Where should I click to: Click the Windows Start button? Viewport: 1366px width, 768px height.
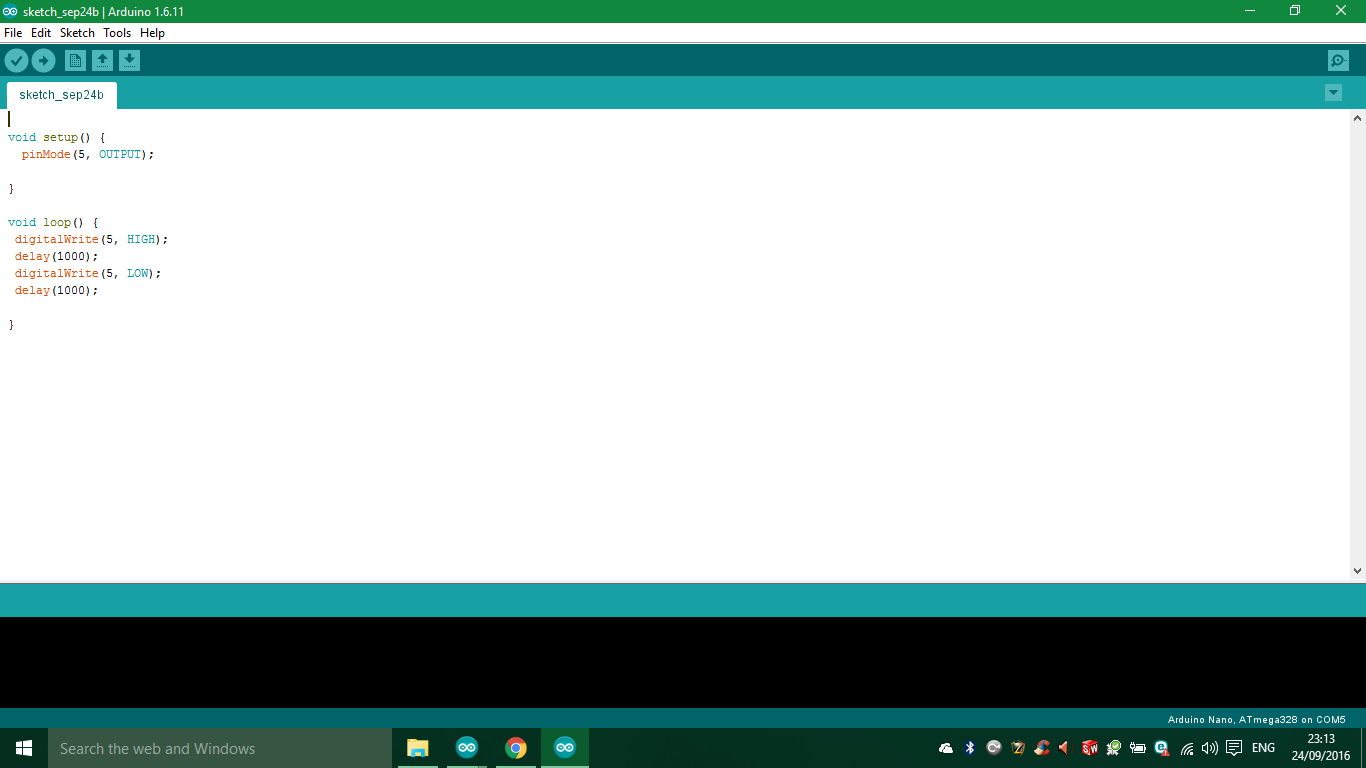coord(24,748)
